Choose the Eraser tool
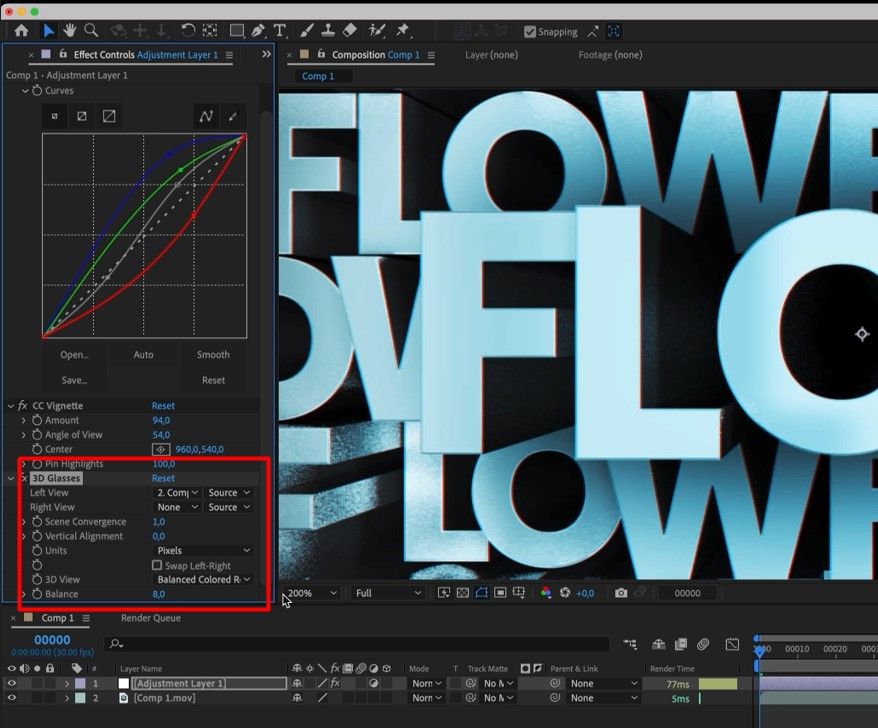Viewport: 878px width, 728px height. [x=349, y=31]
